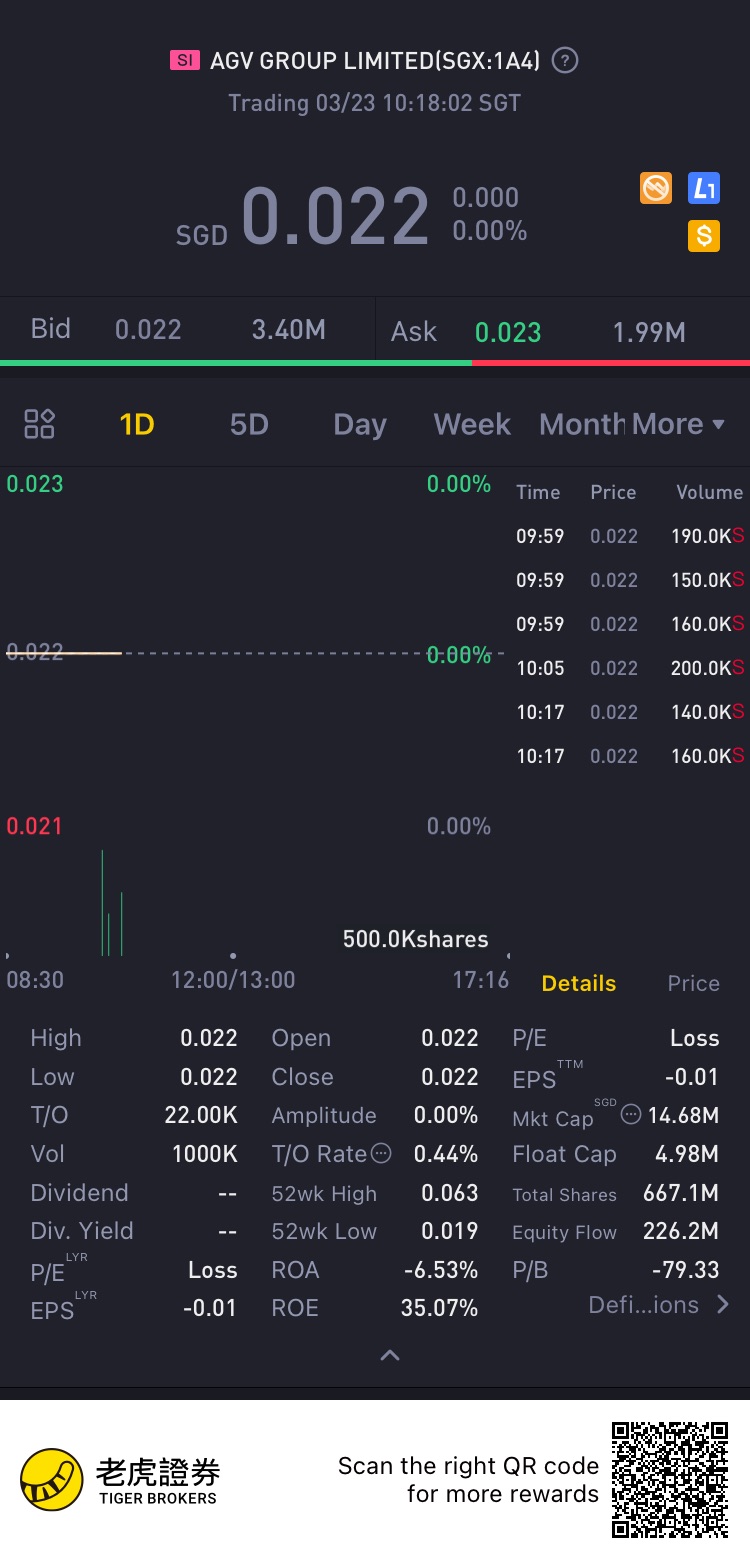Viewport: 750px width, 1560px height.
Task: Open the chart layout grid icon
Action: coord(39,424)
